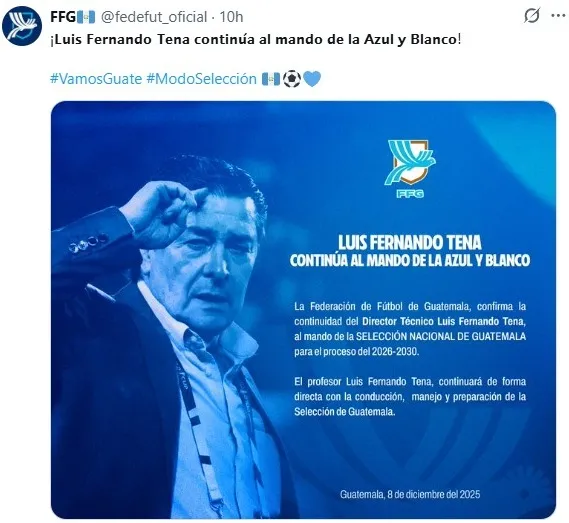Click the Guatemala flag emoji after the hashtags

point(271,79)
